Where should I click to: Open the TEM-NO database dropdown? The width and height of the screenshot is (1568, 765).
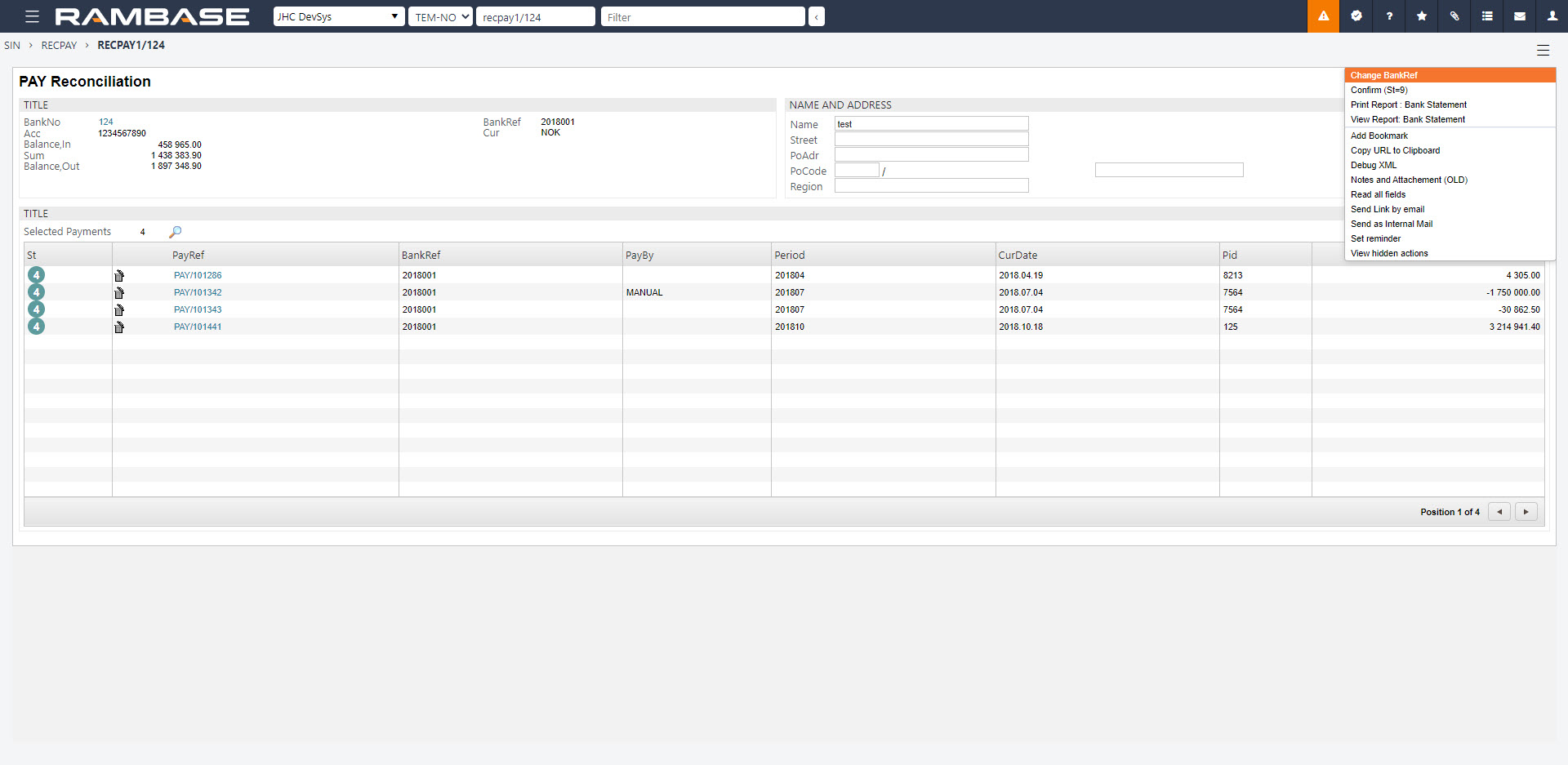(441, 16)
